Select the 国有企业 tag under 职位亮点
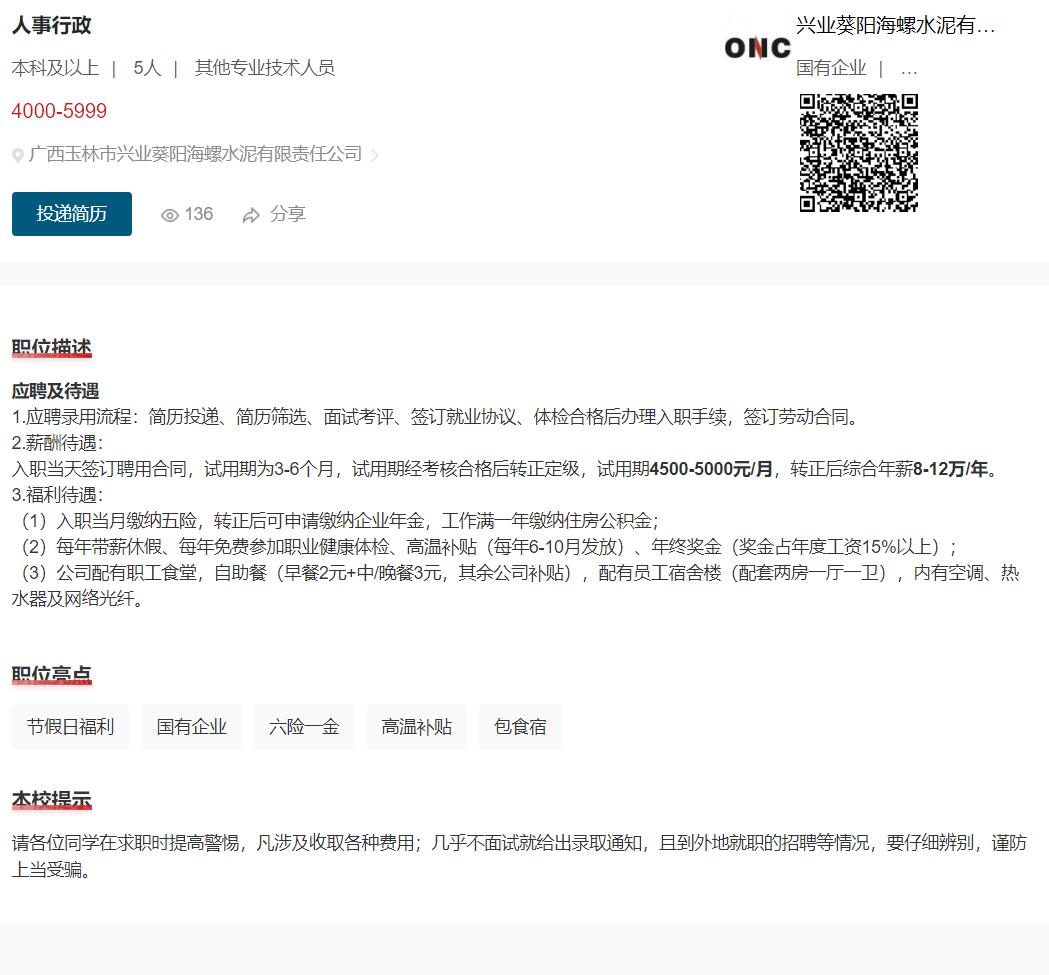The width and height of the screenshot is (1049, 975). point(192,727)
